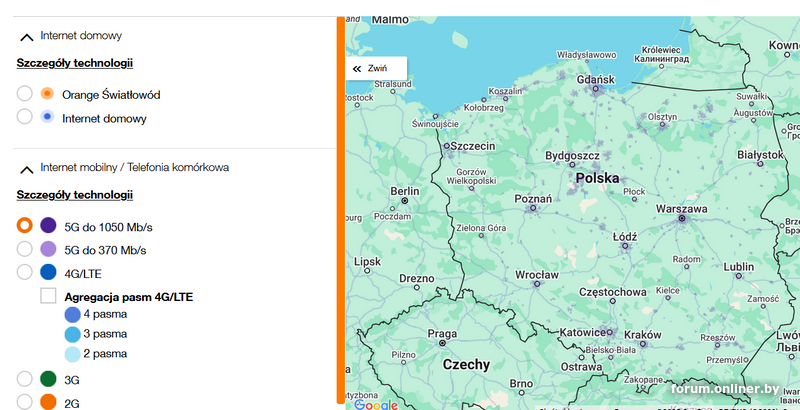
Task: Click the blue 4G/LTE color swatch
Action: click(x=48, y=272)
